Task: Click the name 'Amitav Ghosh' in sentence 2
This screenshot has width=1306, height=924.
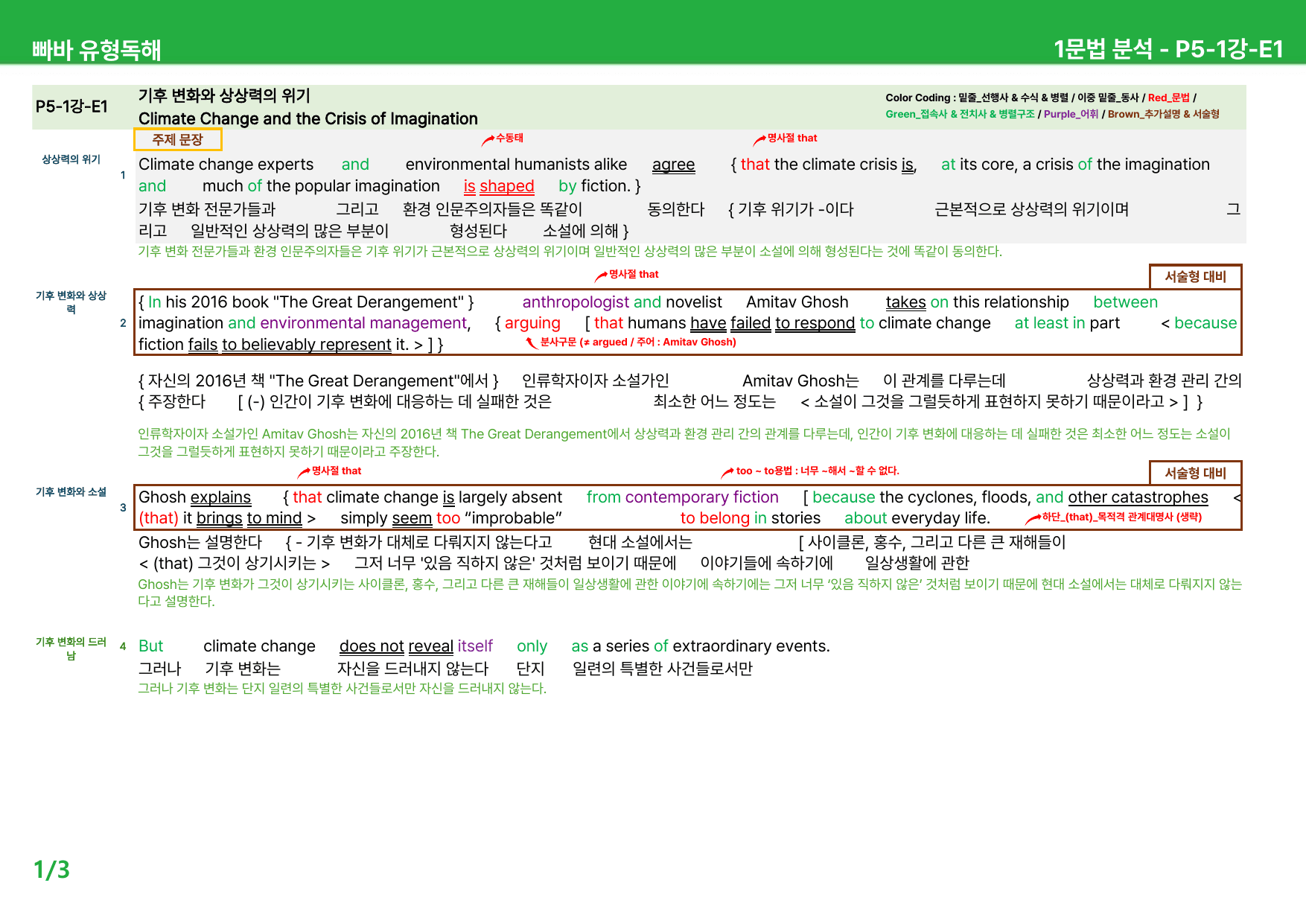Action: pos(797,302)
